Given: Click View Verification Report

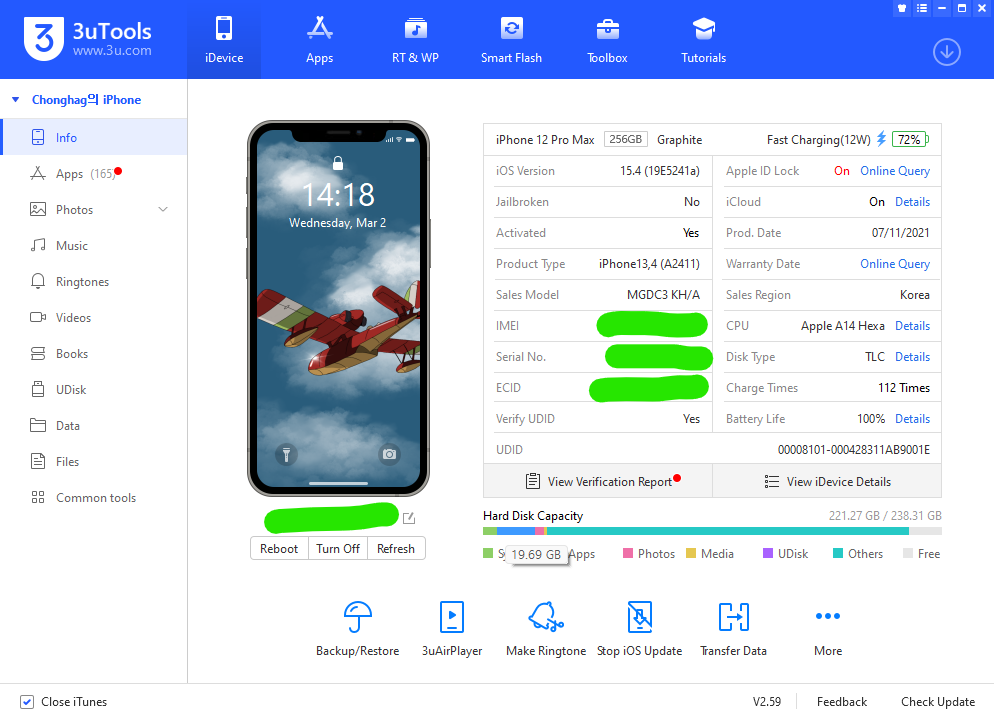Looking at the screenshot, I should (598, 481).
